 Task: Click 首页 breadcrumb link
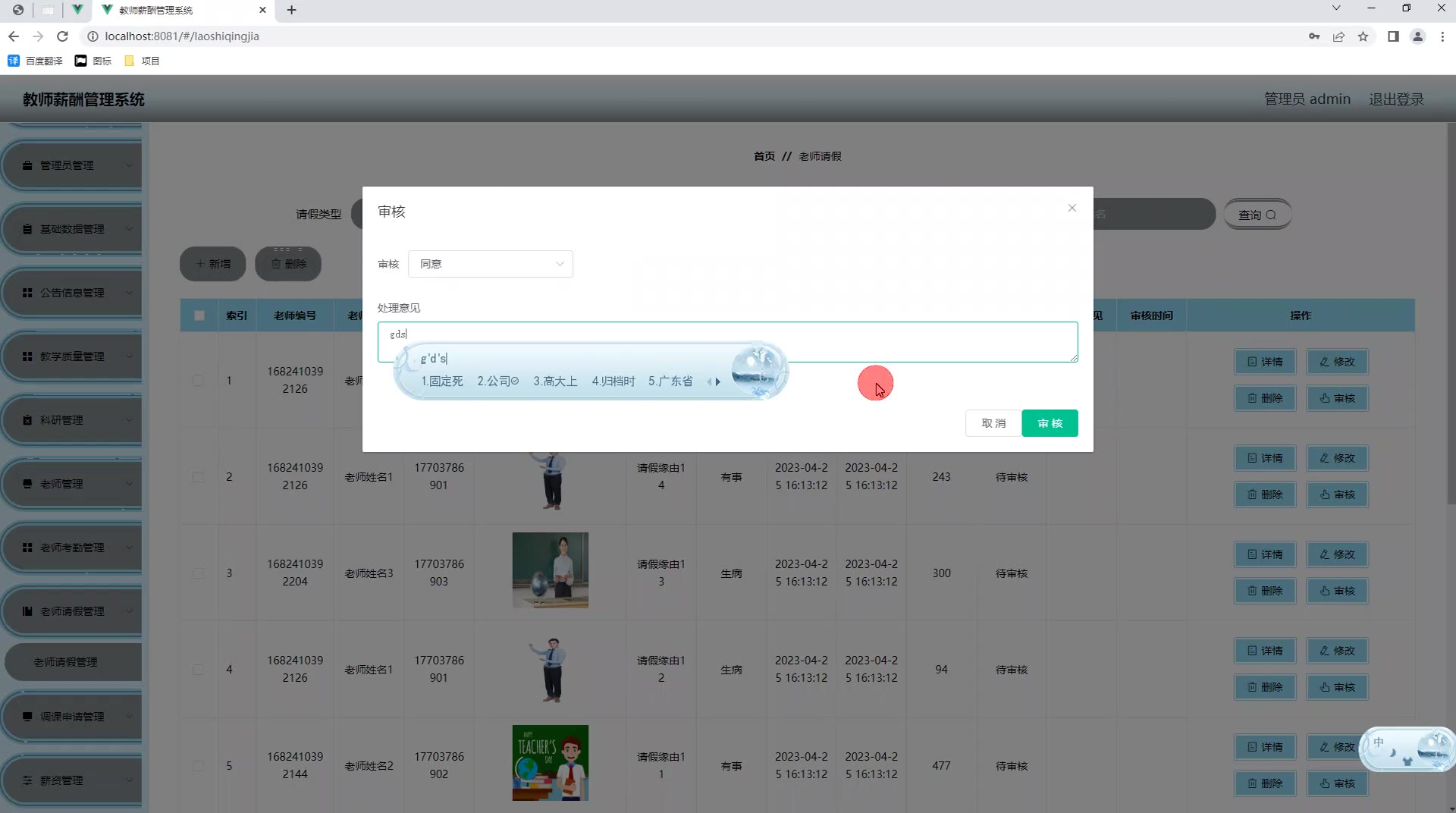(764, 156)
